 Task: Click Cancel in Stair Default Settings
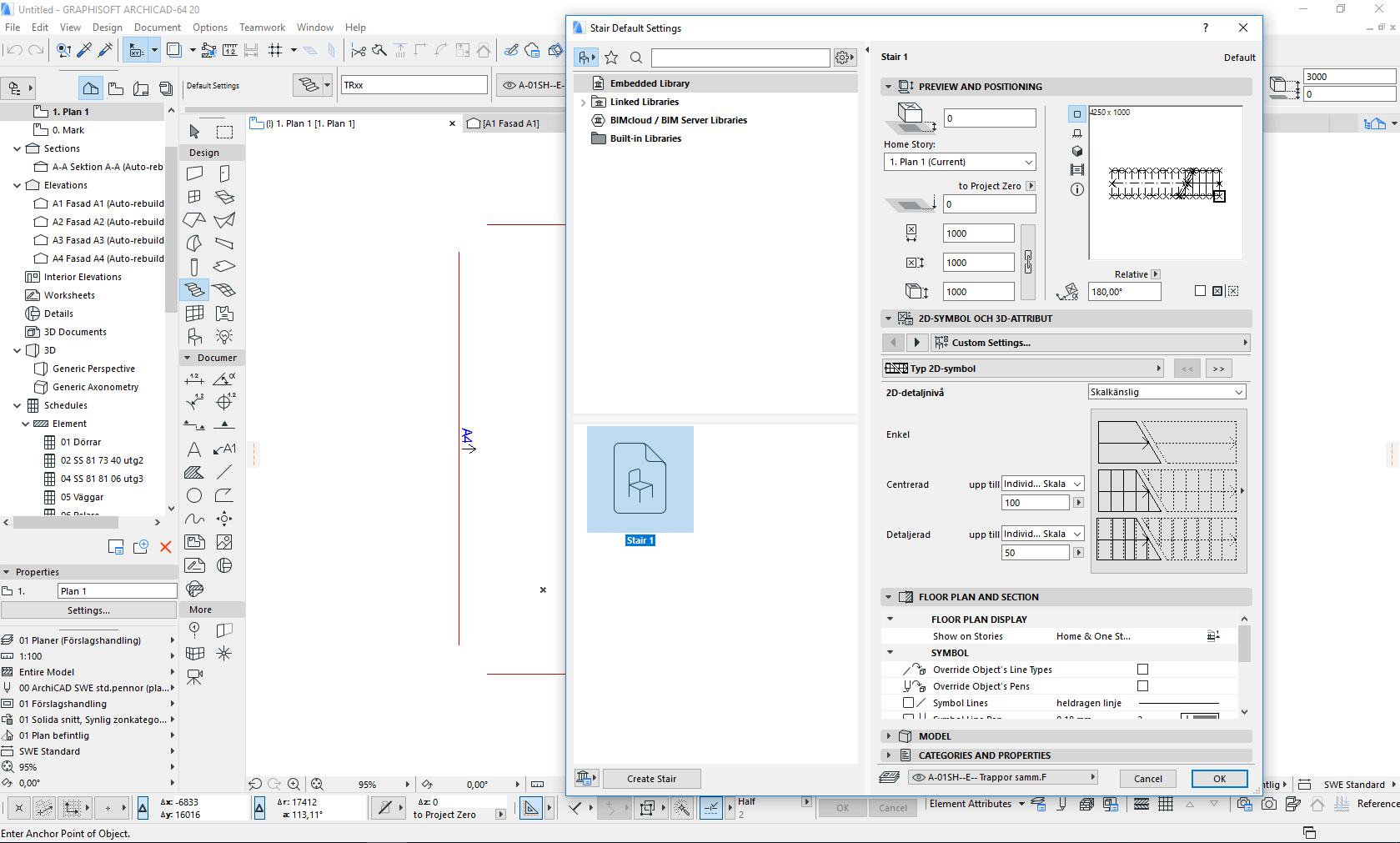pyautogui.click(x=1147, y=779)
